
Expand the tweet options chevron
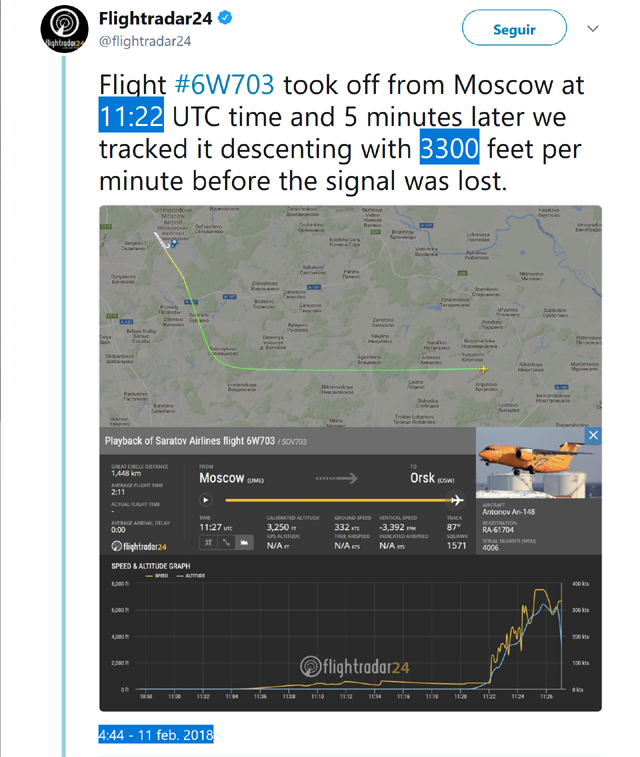tap(593, 28)
